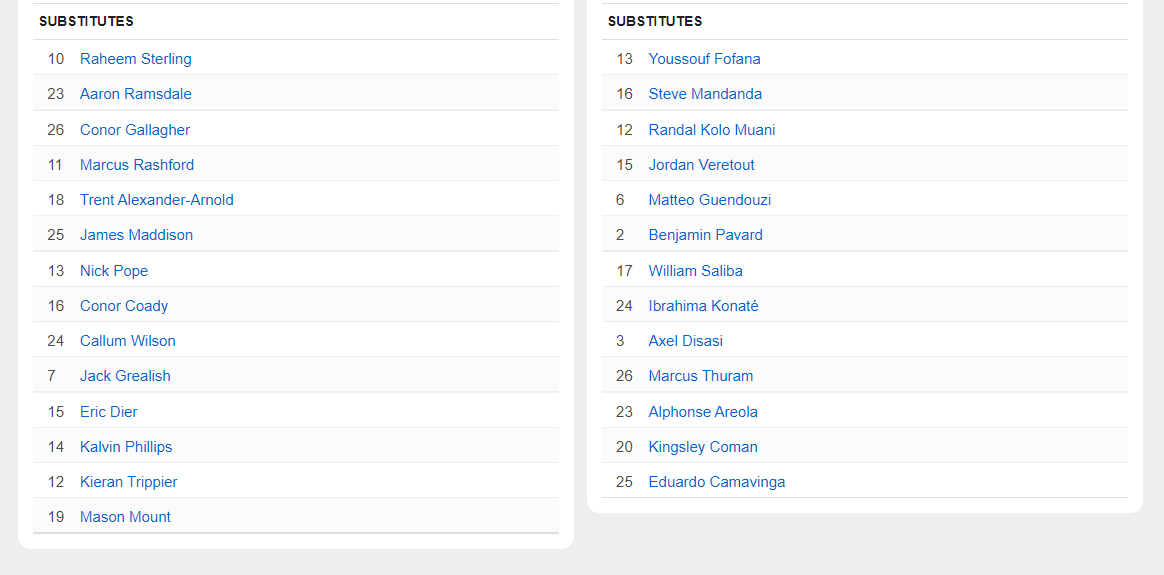Viewport: 1164px width, 575px height.
Task: Select Ibrahima Konaté from substitutes
Action: [703, 306]
